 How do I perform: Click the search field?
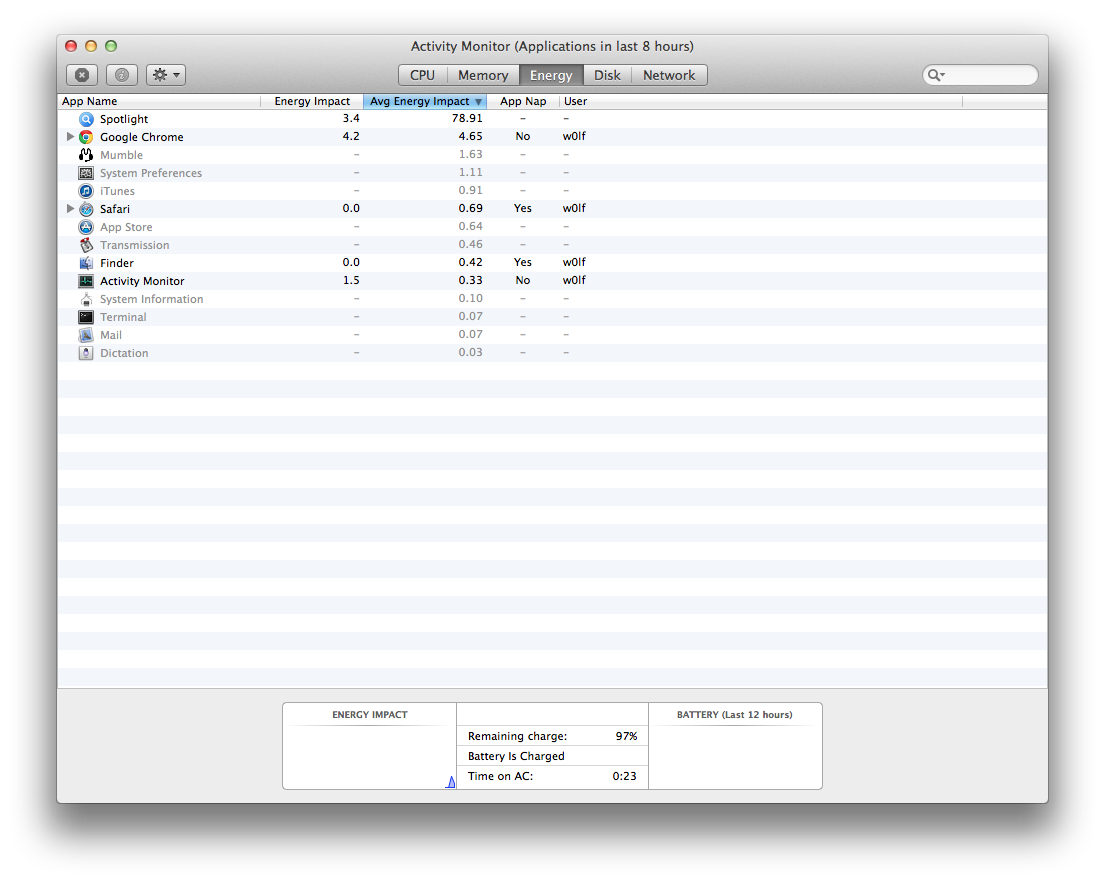(980, 75)
